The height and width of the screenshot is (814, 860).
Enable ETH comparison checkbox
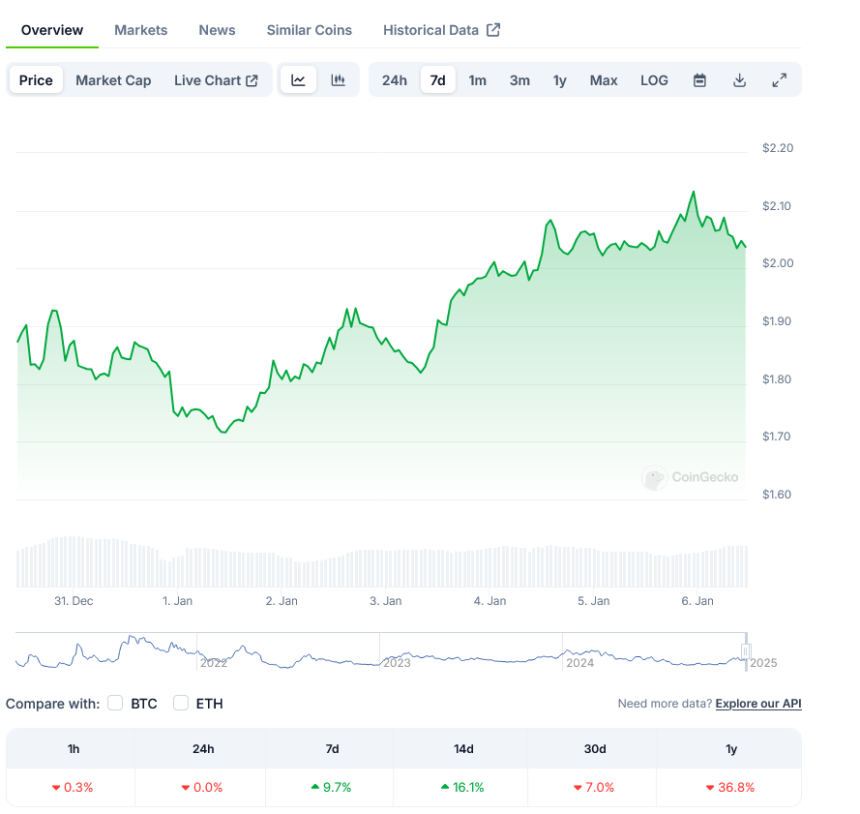[x=181, y=703]
